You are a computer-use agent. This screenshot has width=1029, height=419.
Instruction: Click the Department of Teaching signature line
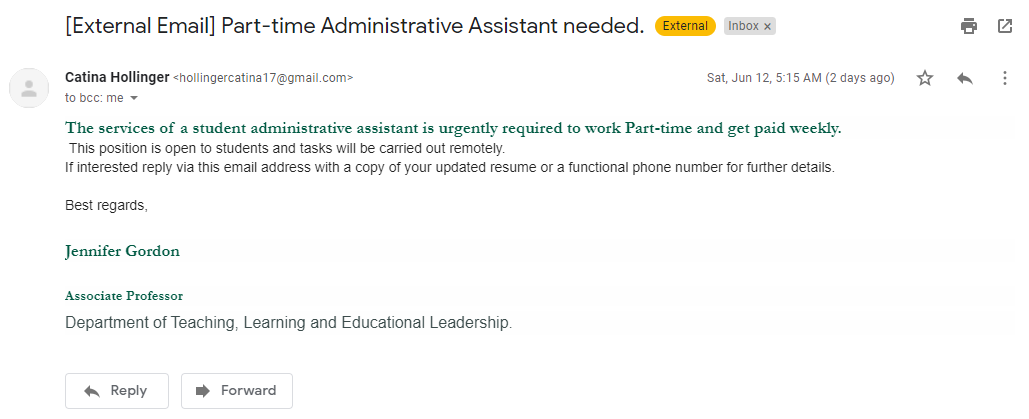pos(288,323)
